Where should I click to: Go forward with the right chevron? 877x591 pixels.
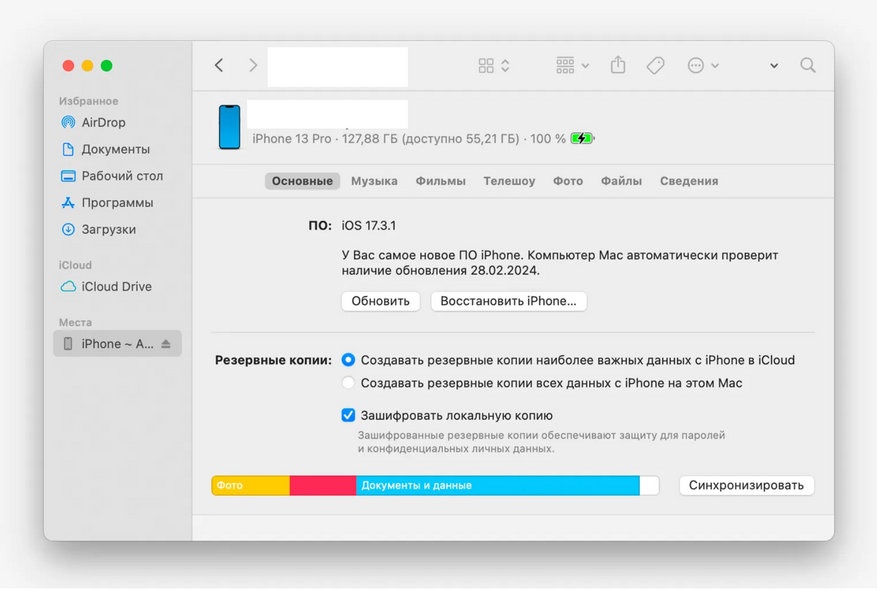(253, 65)
